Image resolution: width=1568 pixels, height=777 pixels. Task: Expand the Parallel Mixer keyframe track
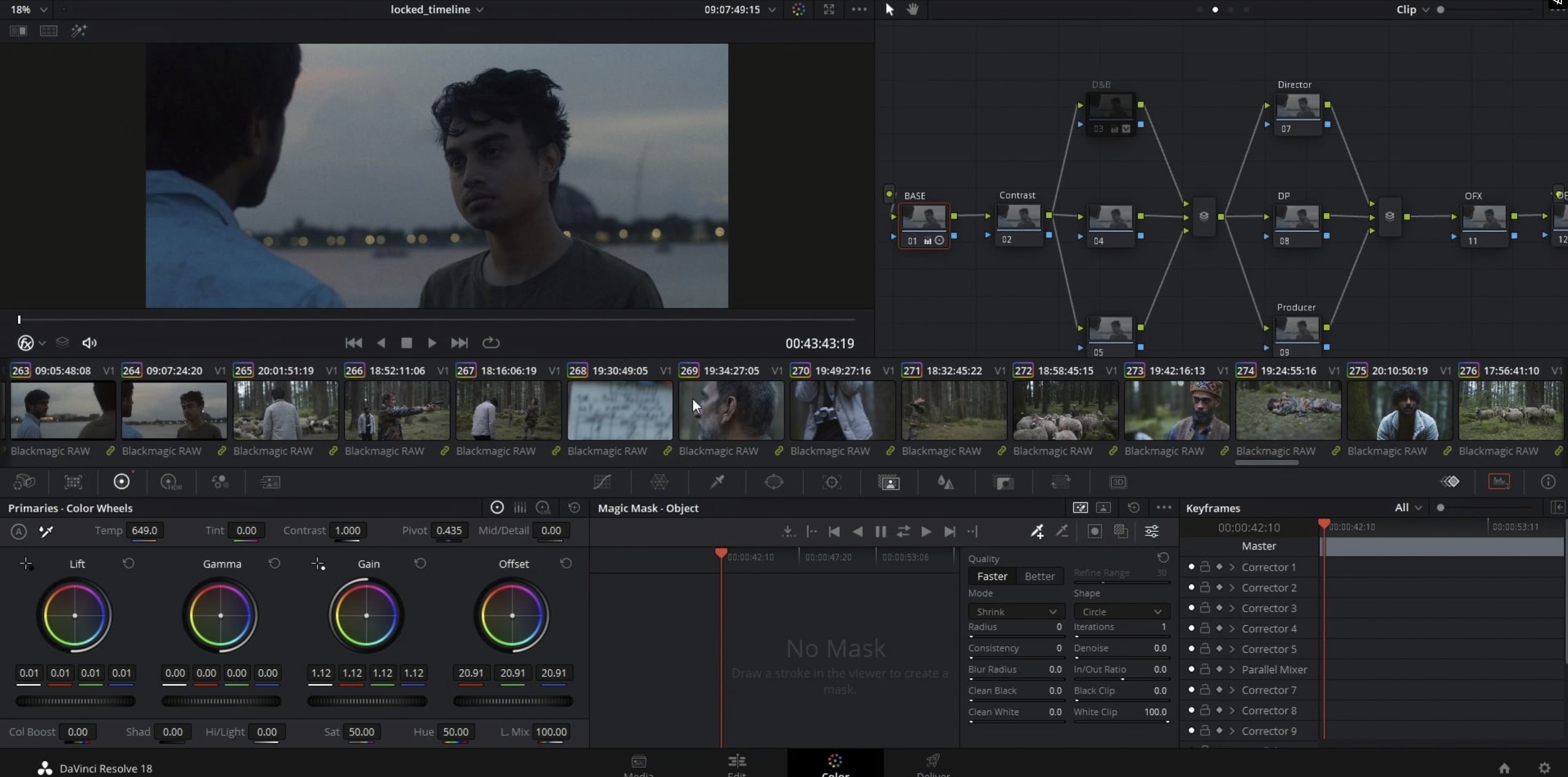(x=1232, y=670)
